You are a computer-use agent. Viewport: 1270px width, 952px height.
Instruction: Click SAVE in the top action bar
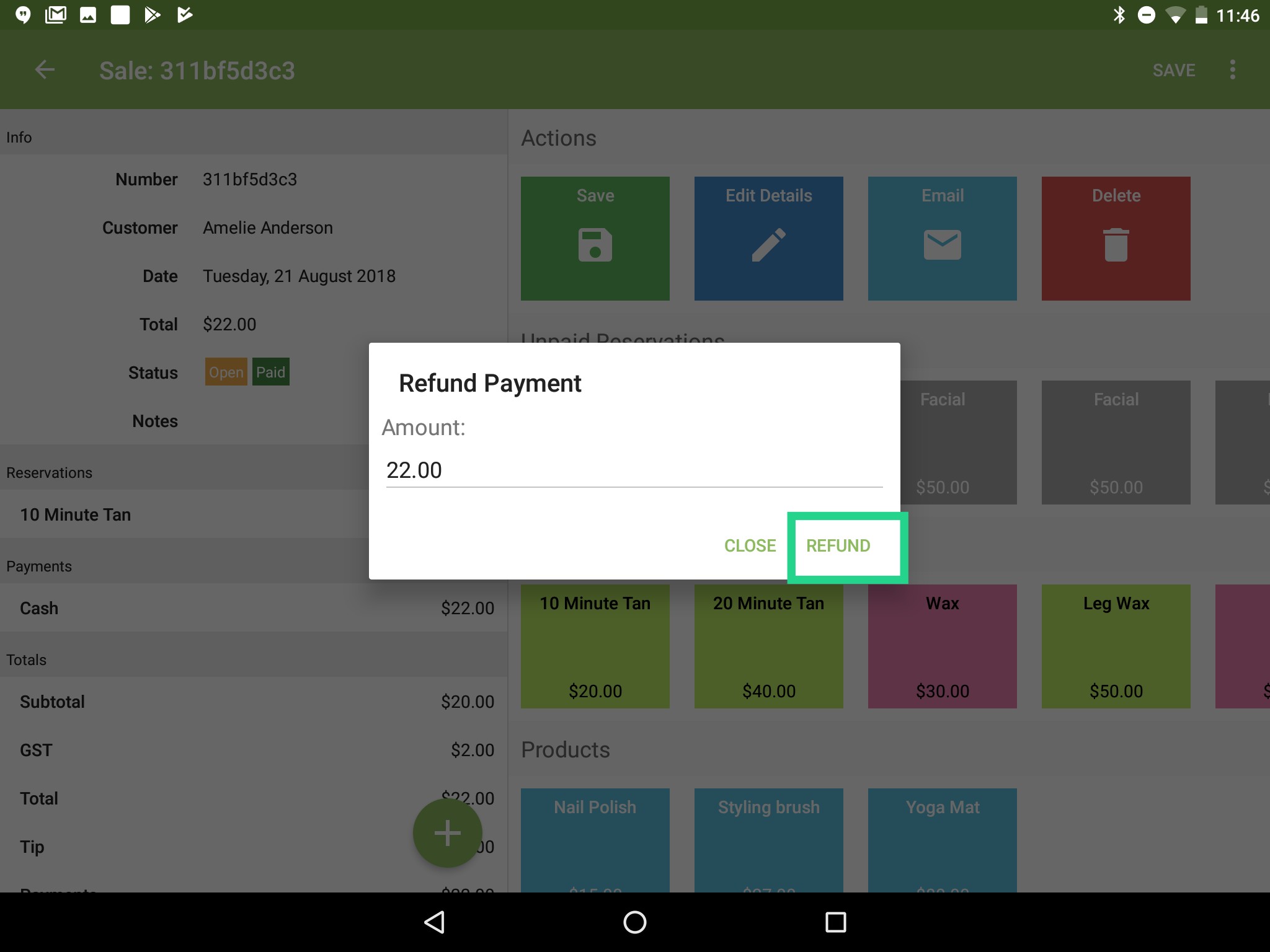tap(1174, 69)
